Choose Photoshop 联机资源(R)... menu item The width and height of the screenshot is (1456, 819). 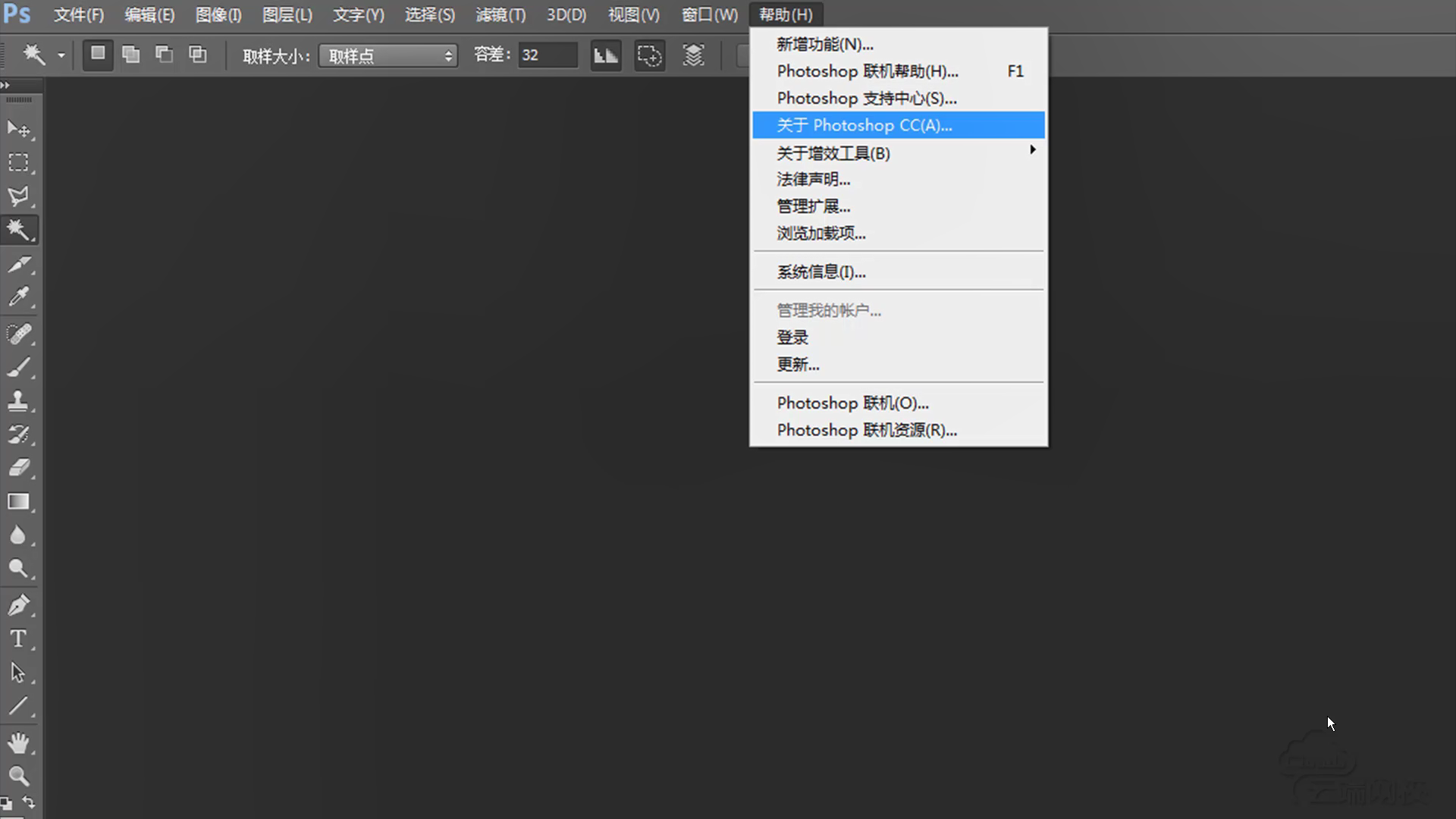pos(899,430)
